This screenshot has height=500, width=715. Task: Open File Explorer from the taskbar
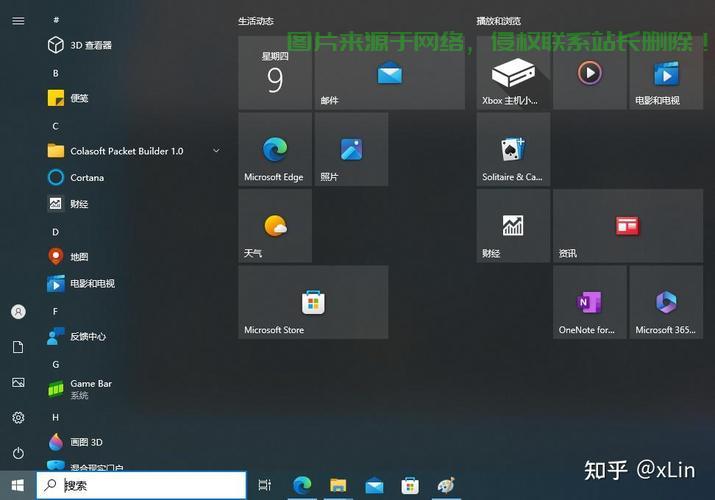click(338, 485)
